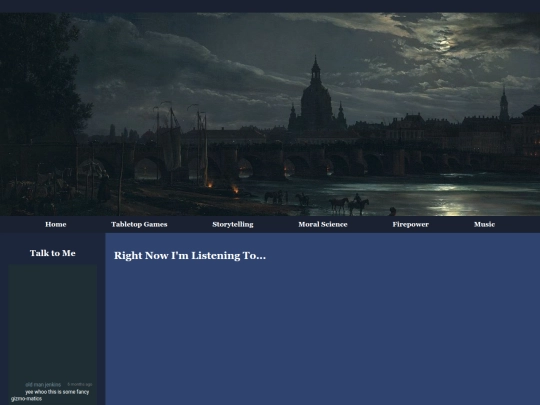Switch to the Music page
Viewport: 540px width, 405px height.
[x=484, y=225]
